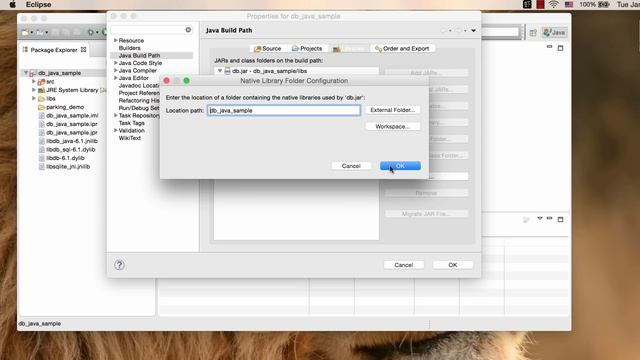This screenshot has height=360, width=640.
Task: Click the libs folder icon
Action: tap(41, 99)
